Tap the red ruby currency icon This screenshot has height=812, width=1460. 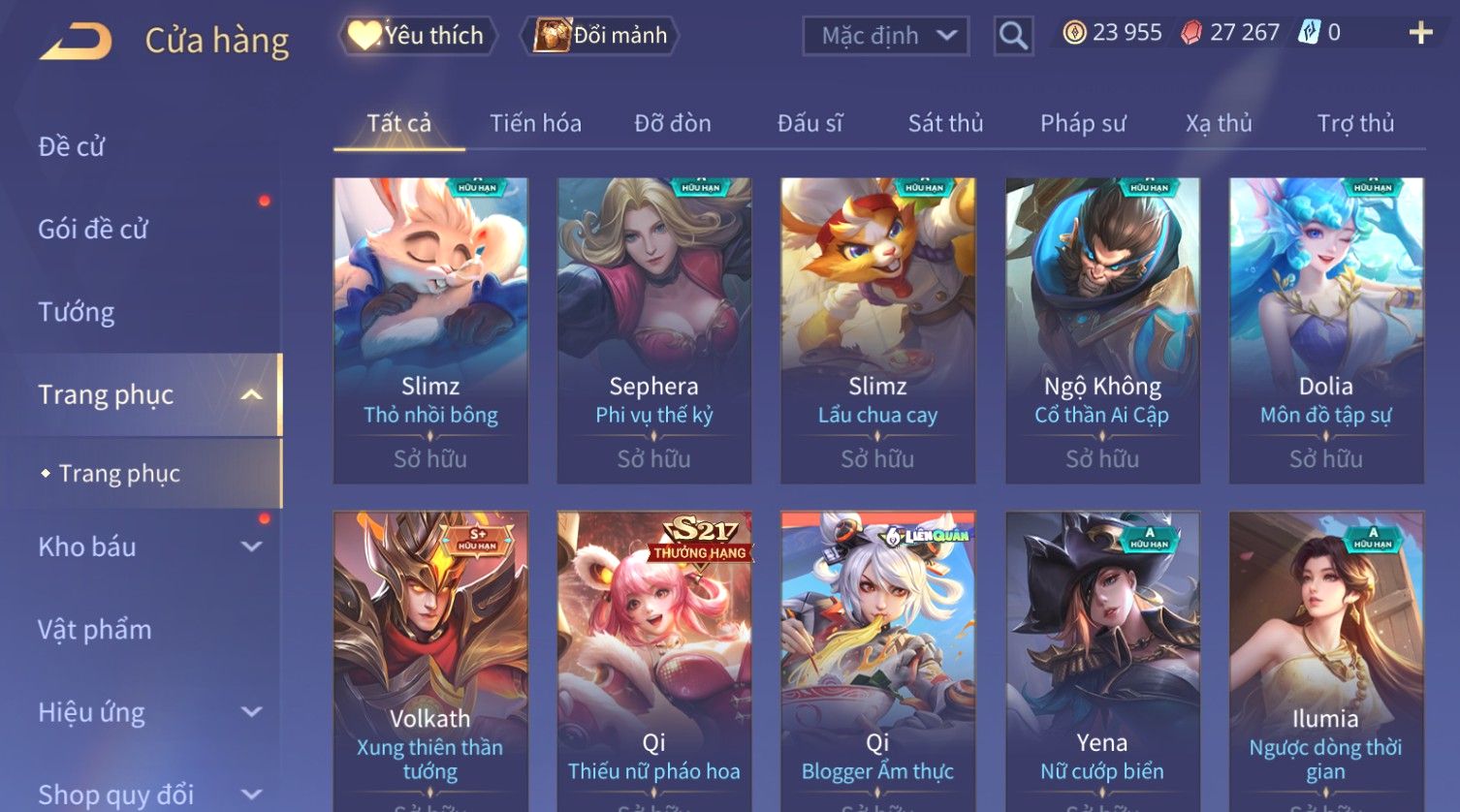pyautogui.click(x=1190, y=33)
